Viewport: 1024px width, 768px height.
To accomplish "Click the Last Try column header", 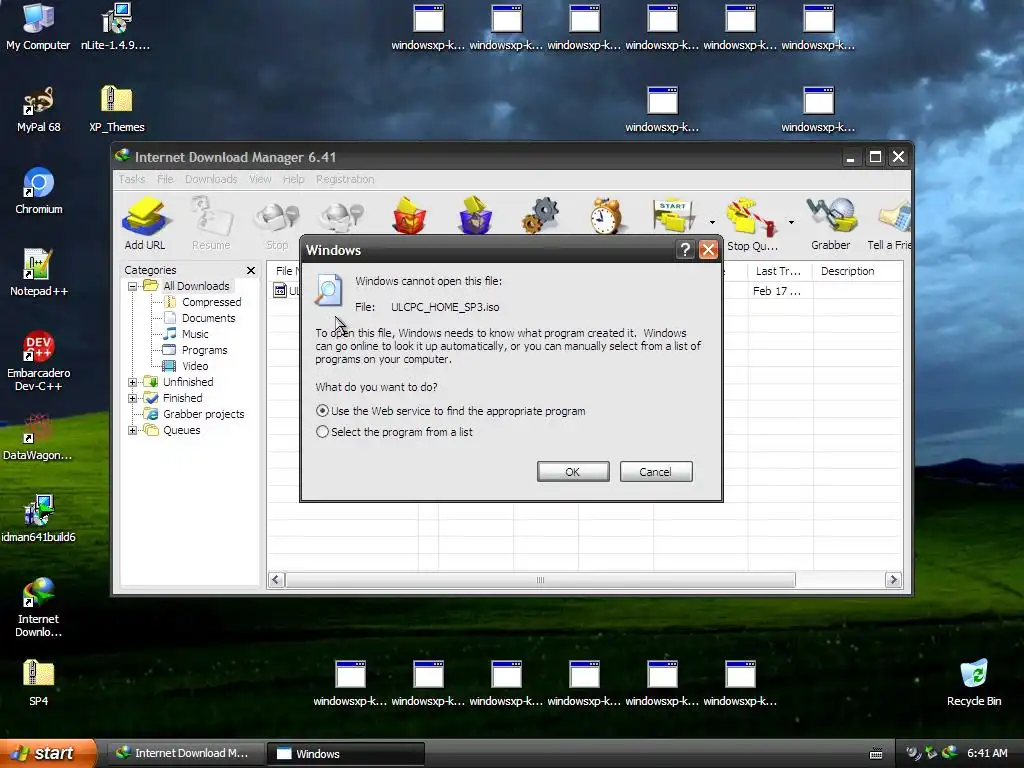I will click(x=780, y=271).
